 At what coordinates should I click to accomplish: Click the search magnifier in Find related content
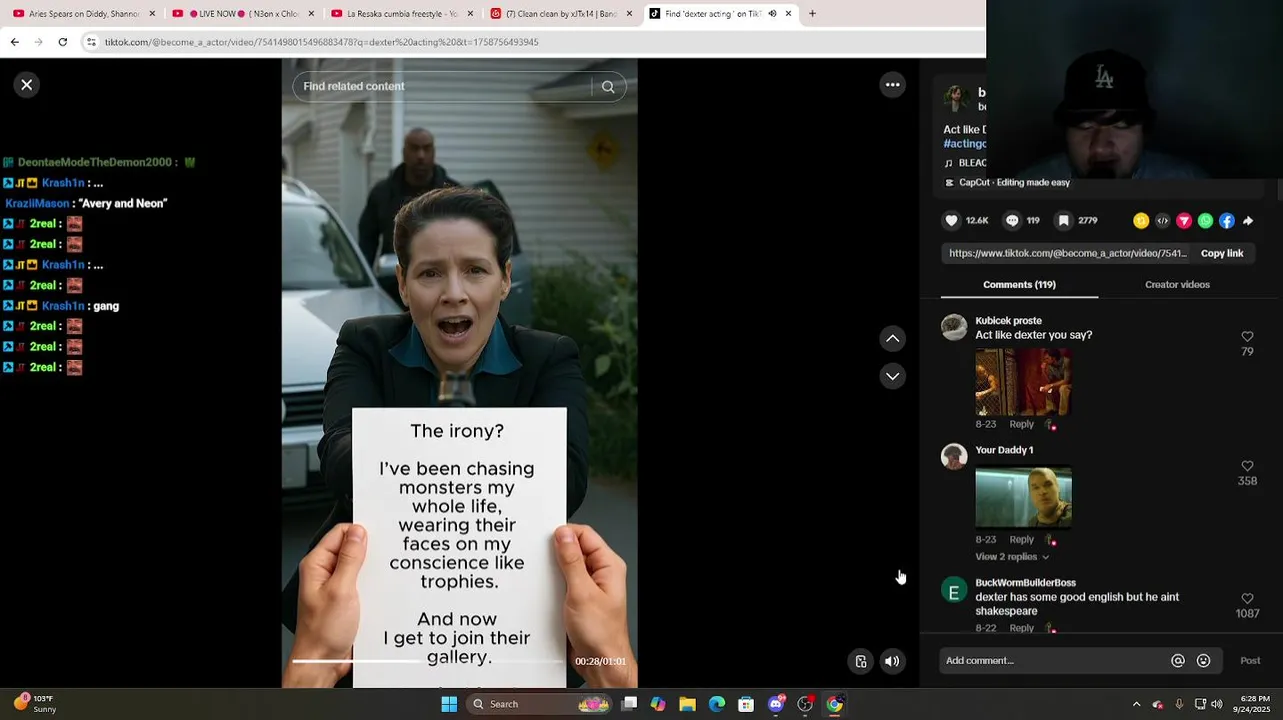(608, 87)
